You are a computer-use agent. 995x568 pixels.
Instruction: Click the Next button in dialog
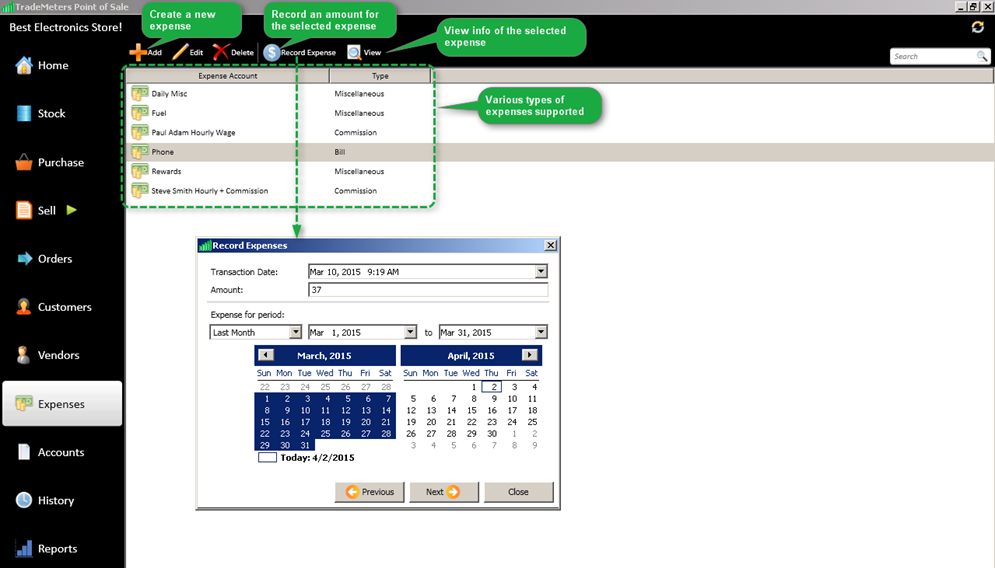444,492
